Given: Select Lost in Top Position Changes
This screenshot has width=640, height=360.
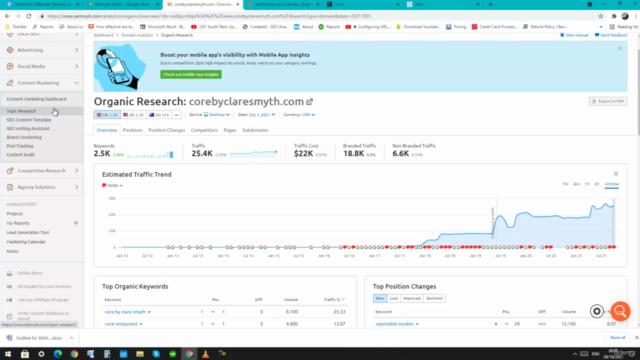Looking at the screenshot, I should 393,298.
